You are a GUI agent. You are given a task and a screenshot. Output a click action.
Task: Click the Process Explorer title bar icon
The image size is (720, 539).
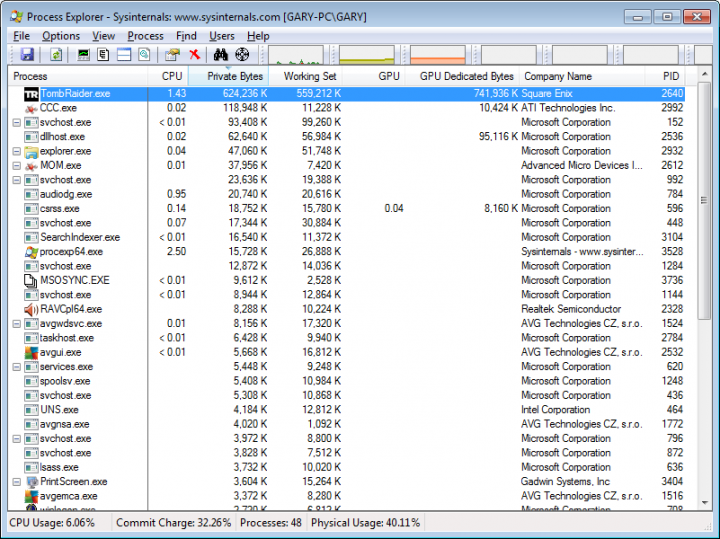point(17,17)
